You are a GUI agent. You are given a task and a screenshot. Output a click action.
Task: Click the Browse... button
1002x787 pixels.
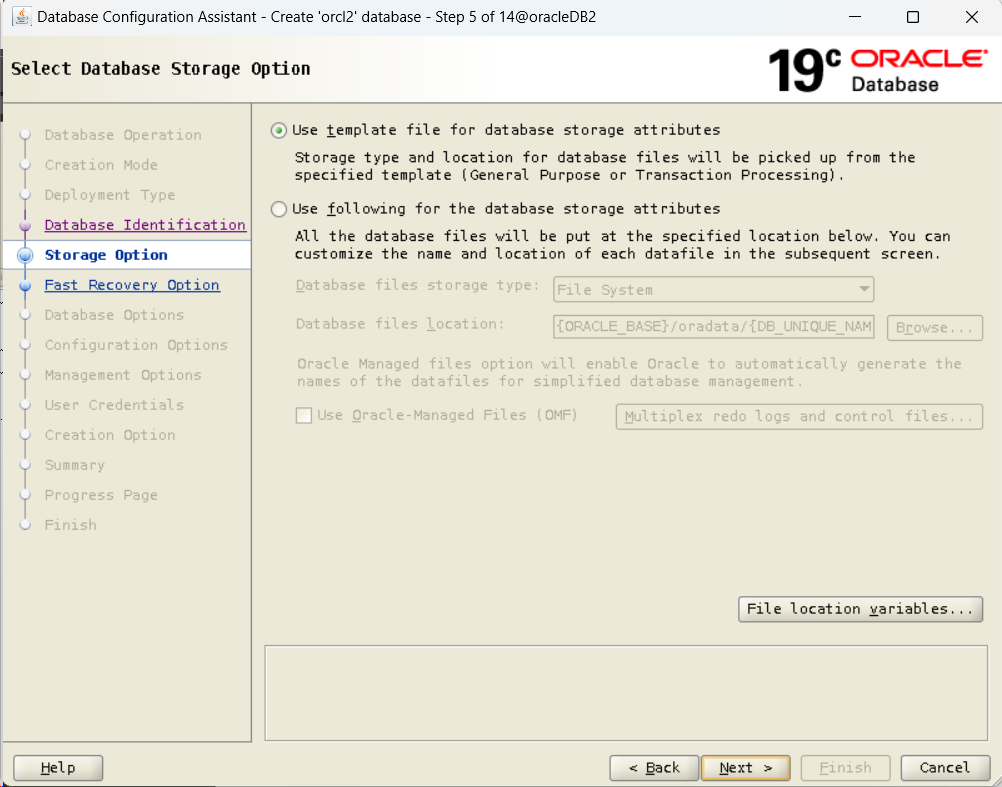point(934,327)
